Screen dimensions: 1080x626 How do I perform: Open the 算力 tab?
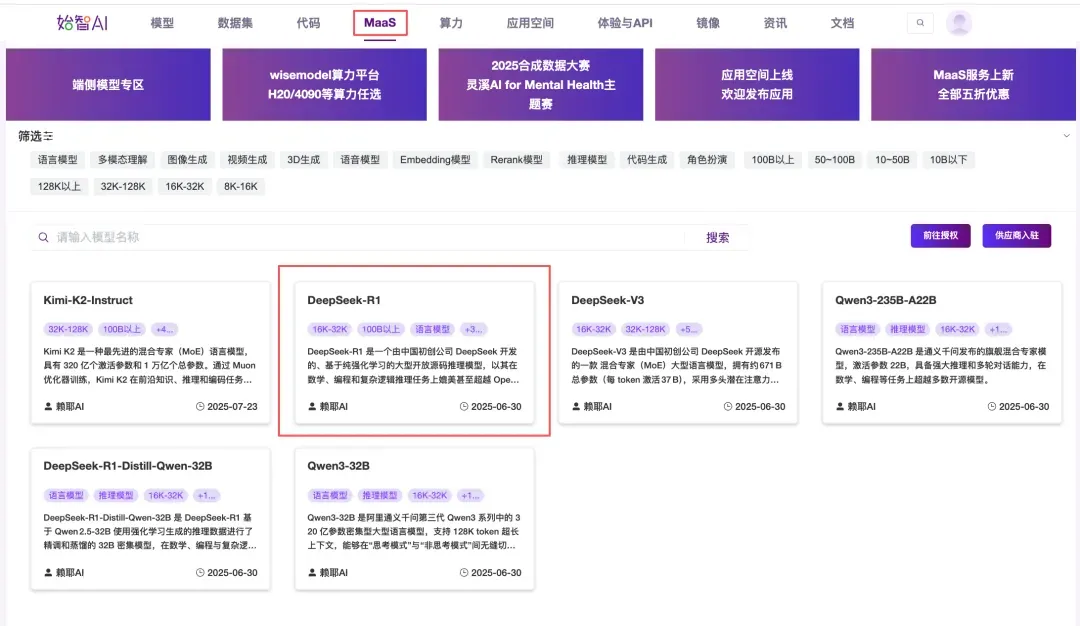coord(451,23)
